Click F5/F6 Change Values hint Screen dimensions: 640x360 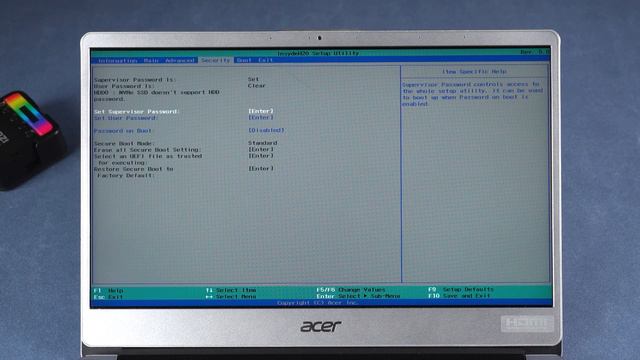351,290
